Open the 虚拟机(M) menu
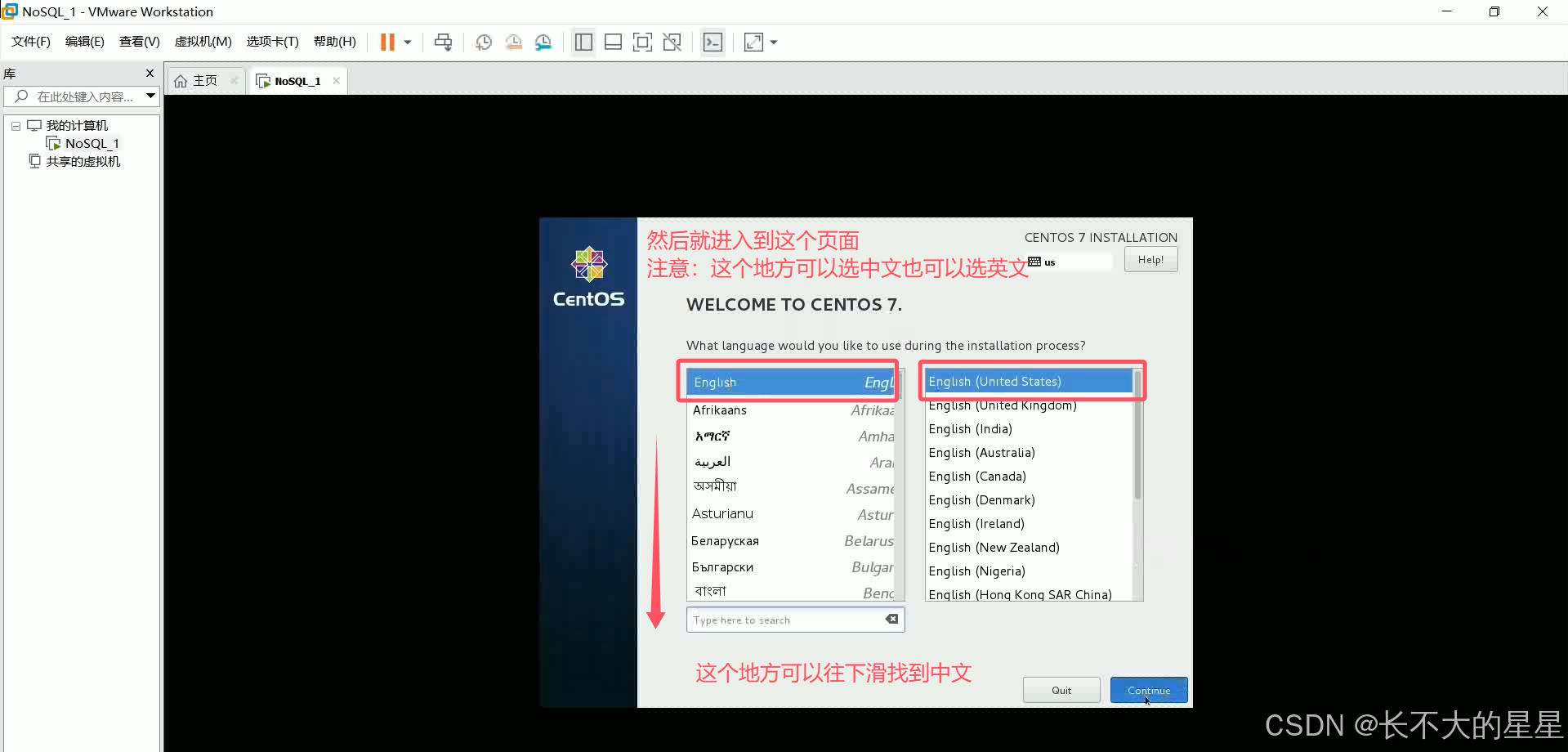 point(203,42)
